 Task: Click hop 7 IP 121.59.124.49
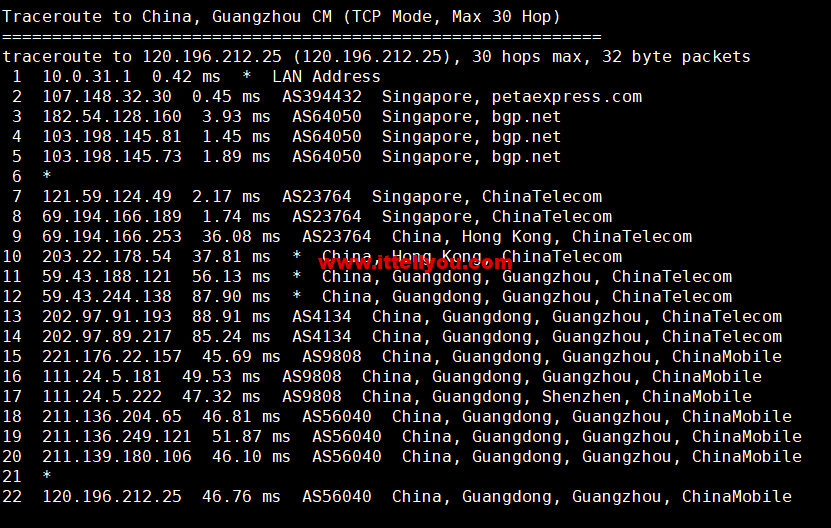(107, 197)
